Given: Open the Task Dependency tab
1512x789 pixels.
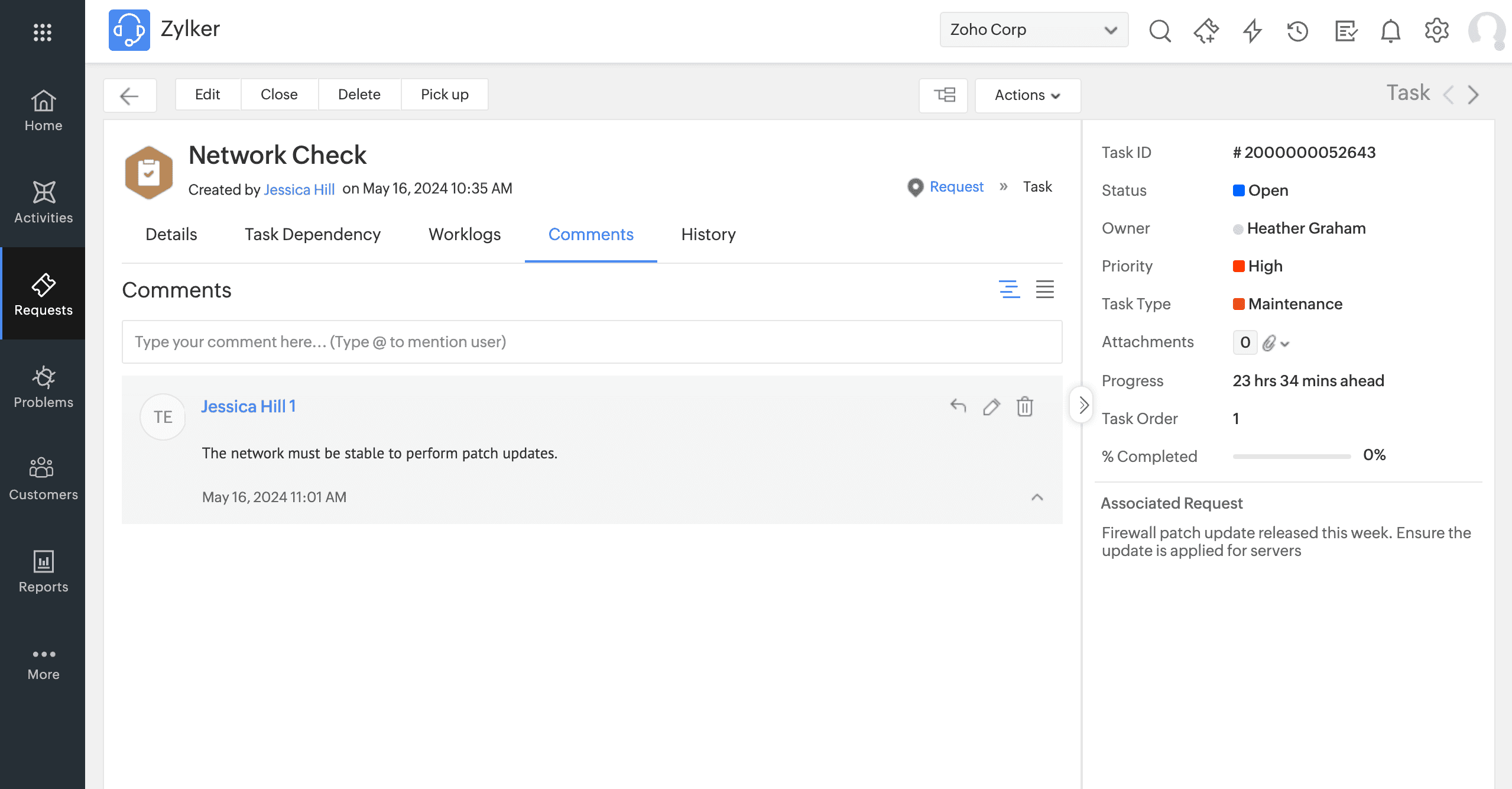Looking at the screenshot, I should click(x=312, y=234).
